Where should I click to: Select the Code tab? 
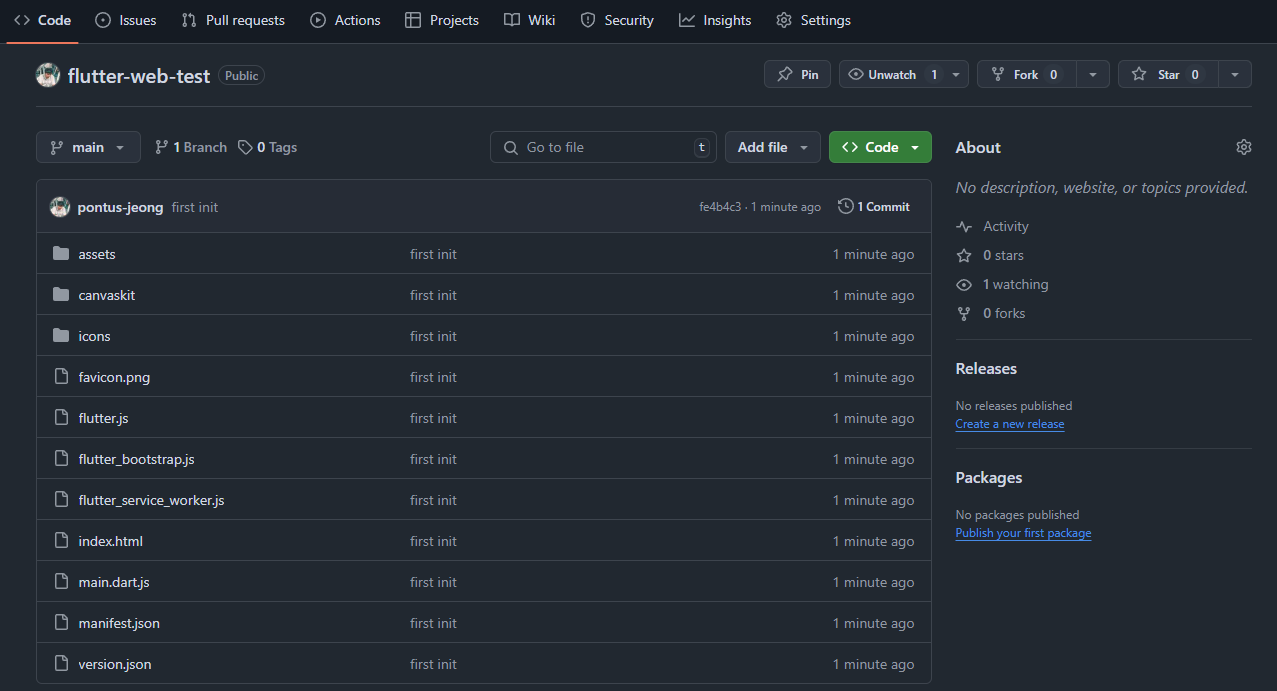[43, 20]
